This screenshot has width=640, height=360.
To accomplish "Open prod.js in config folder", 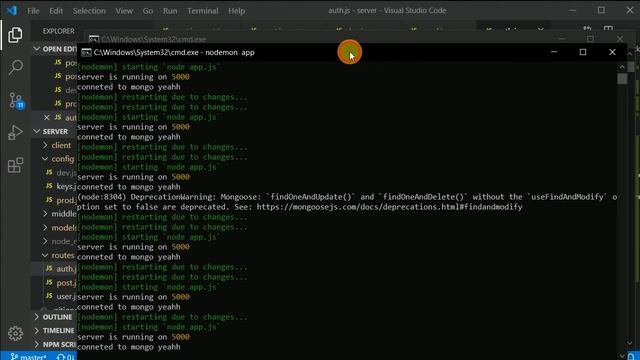I will click(x=60, y=200).
